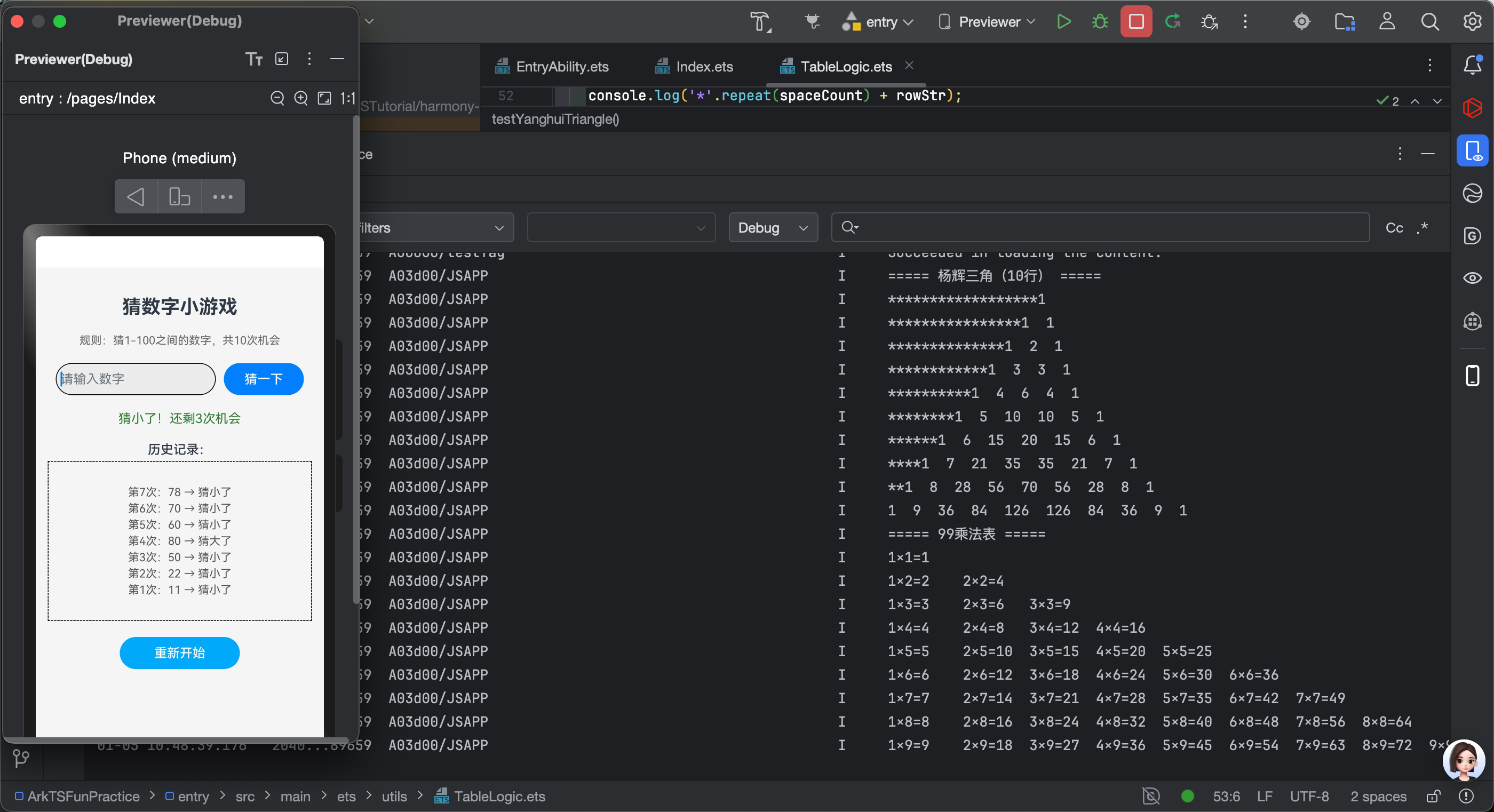Toggle regex search in log filter
The height and width of the screenshot is (812, 1494).
click(x=1422, y=228)
